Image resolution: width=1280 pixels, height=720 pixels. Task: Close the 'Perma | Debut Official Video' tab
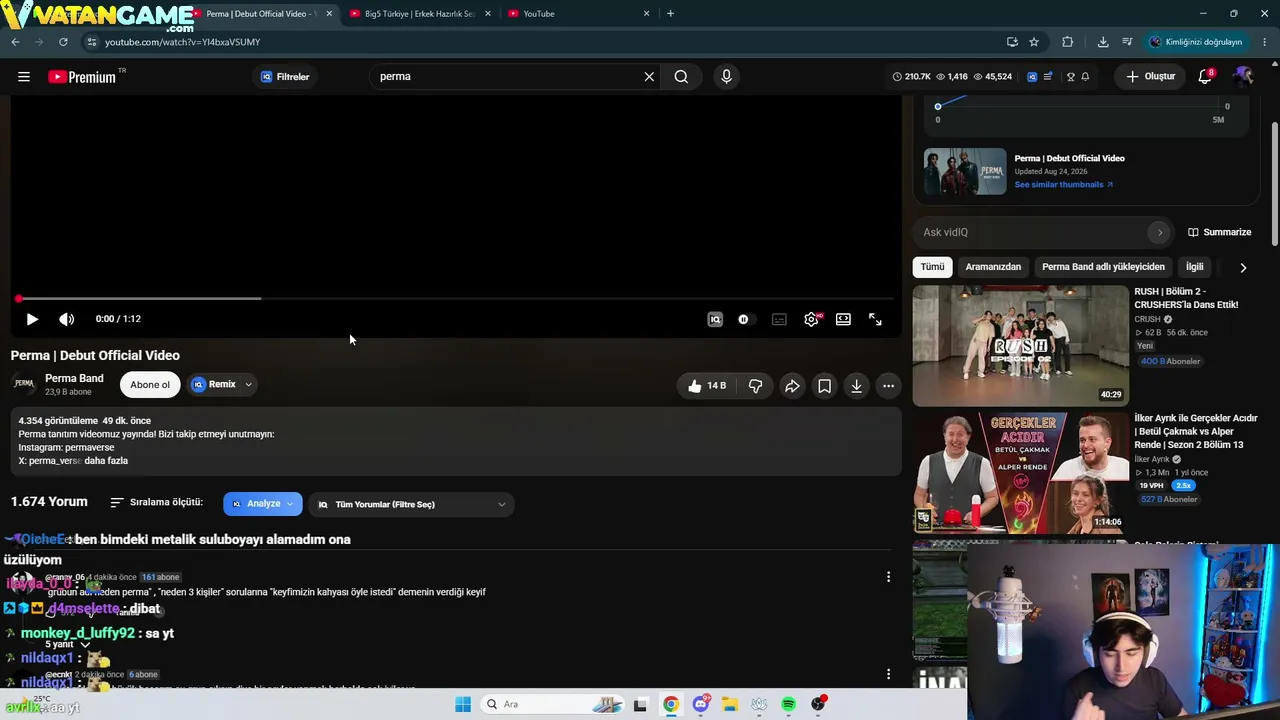pyautogui.click(x=329, y=14)
